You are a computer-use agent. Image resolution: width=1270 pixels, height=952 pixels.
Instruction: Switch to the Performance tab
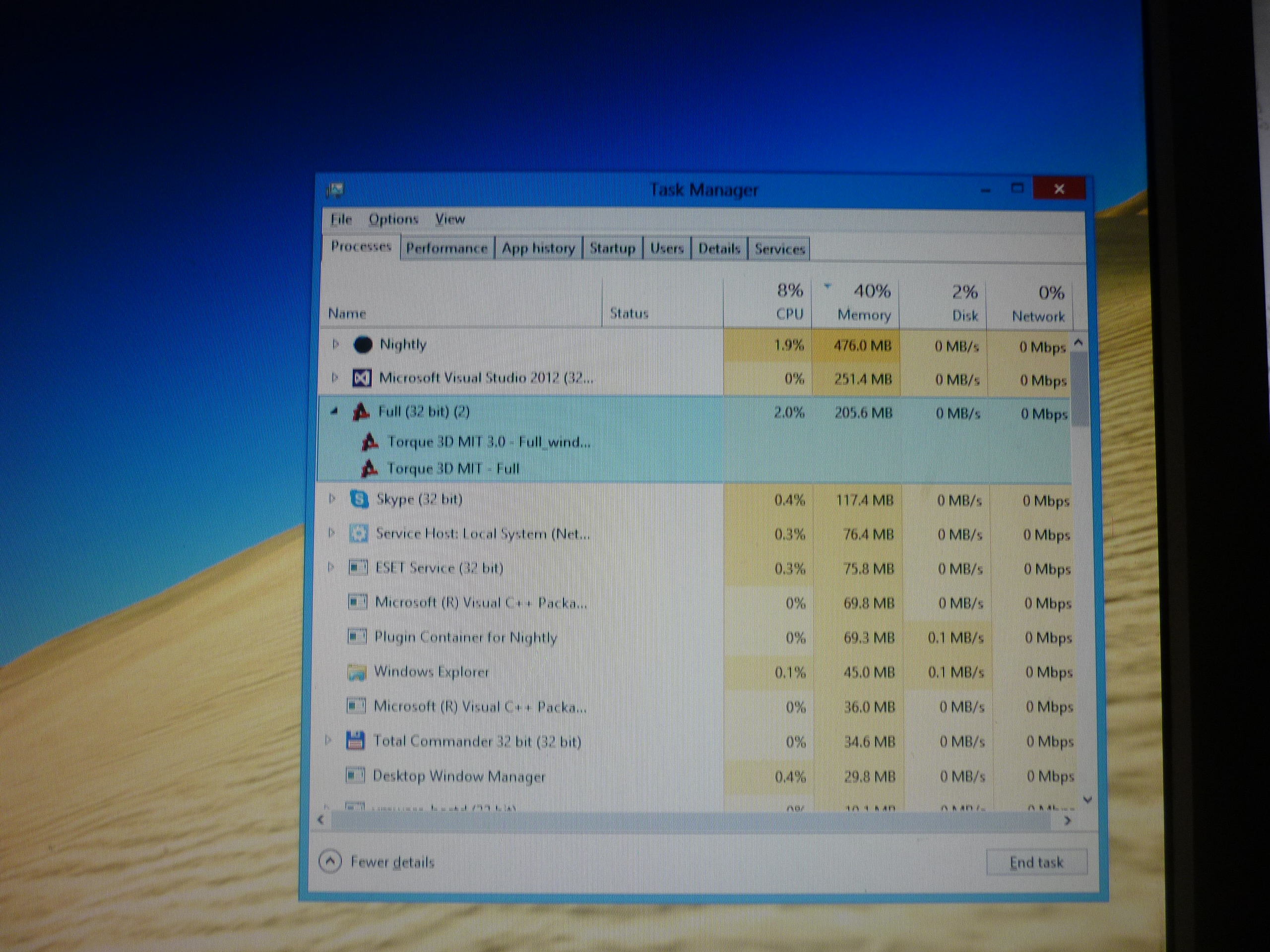[x=446, y=248]
